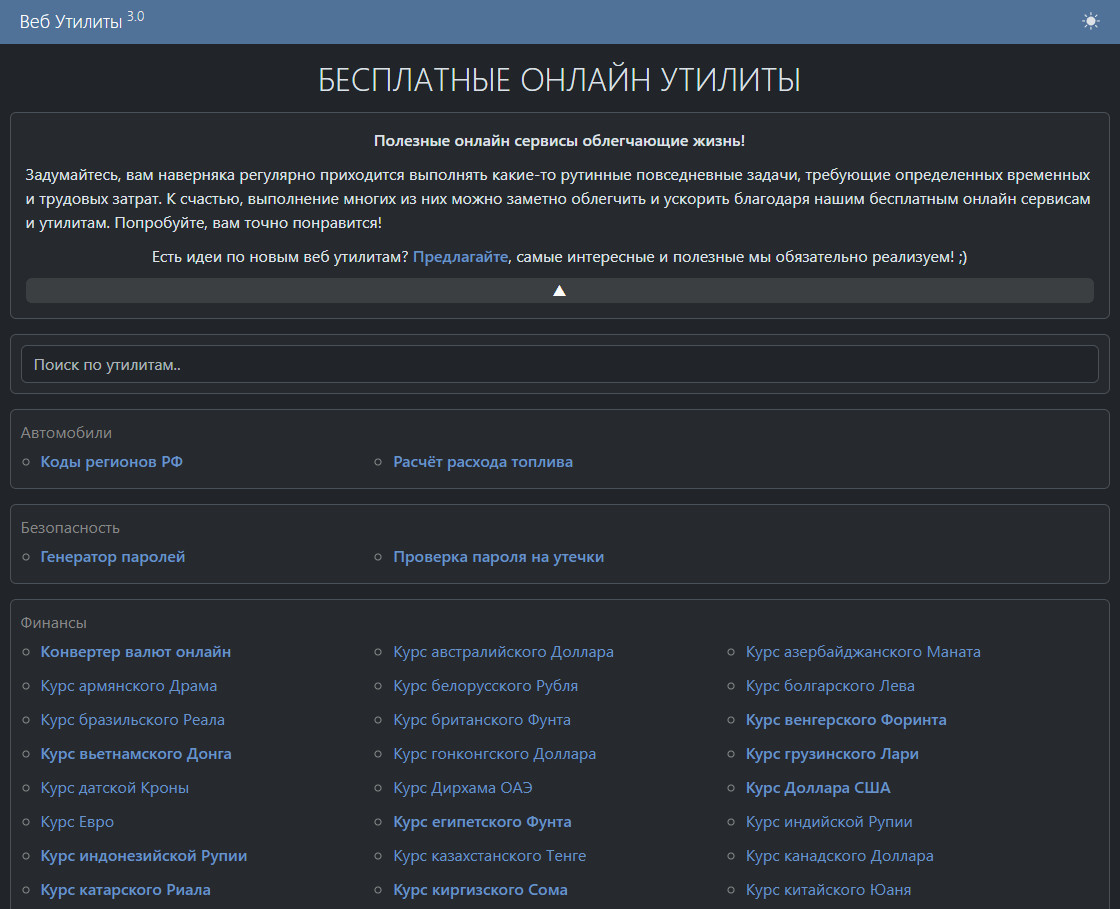1120x909 pixels.
Task: Open Курс индонезийской Рупии
Action: (x=144, y=855)
